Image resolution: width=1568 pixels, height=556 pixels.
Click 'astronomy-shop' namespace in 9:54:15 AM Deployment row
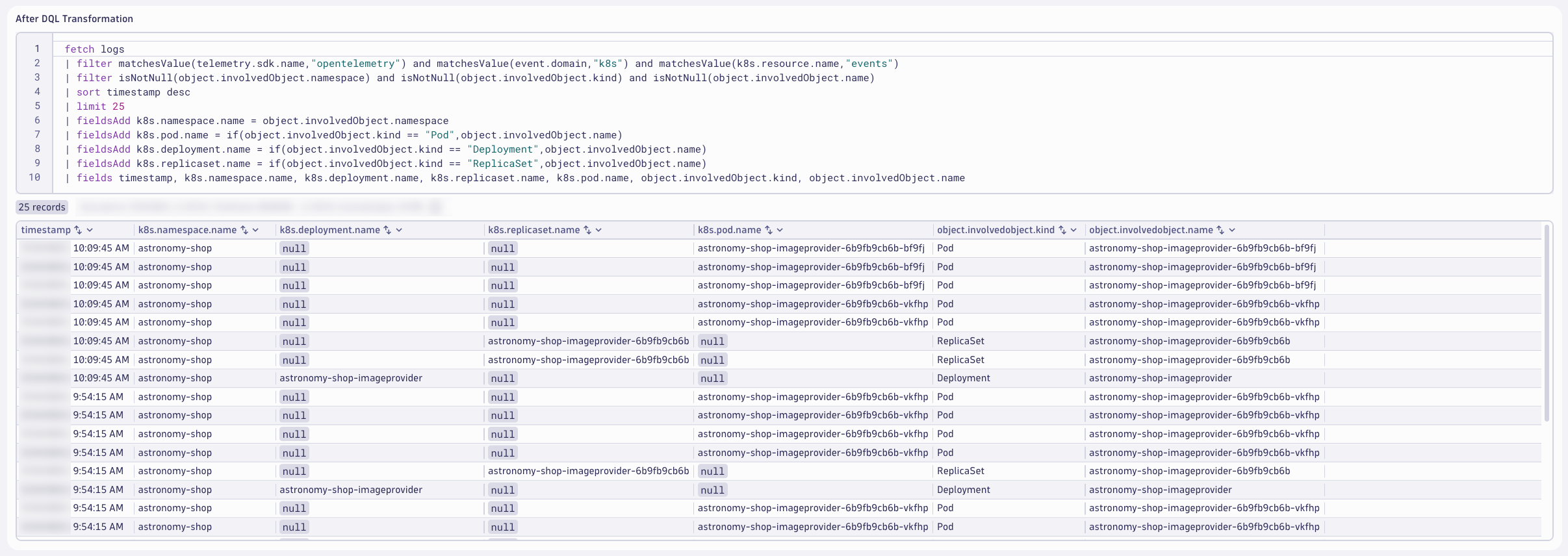pos(175,490)
